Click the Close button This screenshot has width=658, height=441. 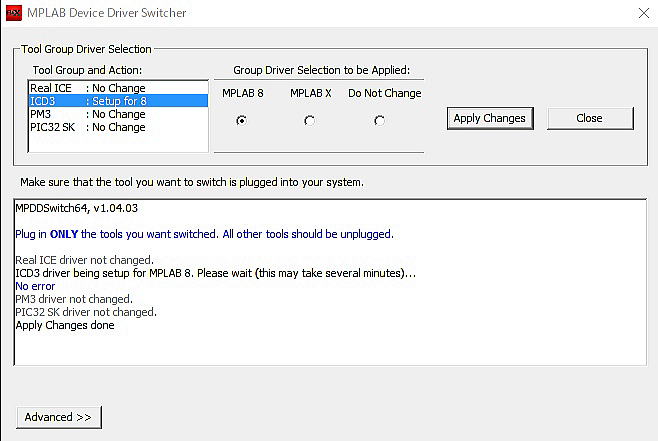(x=590, y=118)
